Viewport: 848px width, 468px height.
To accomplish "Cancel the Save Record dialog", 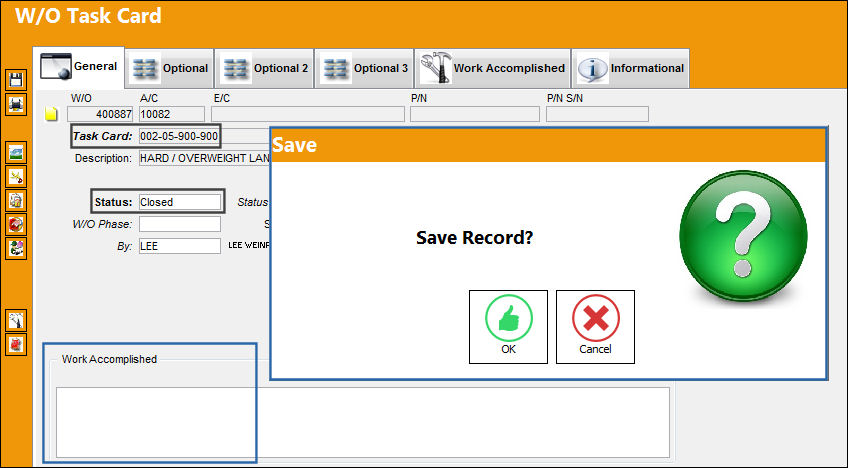I will [x=595, y=327].
